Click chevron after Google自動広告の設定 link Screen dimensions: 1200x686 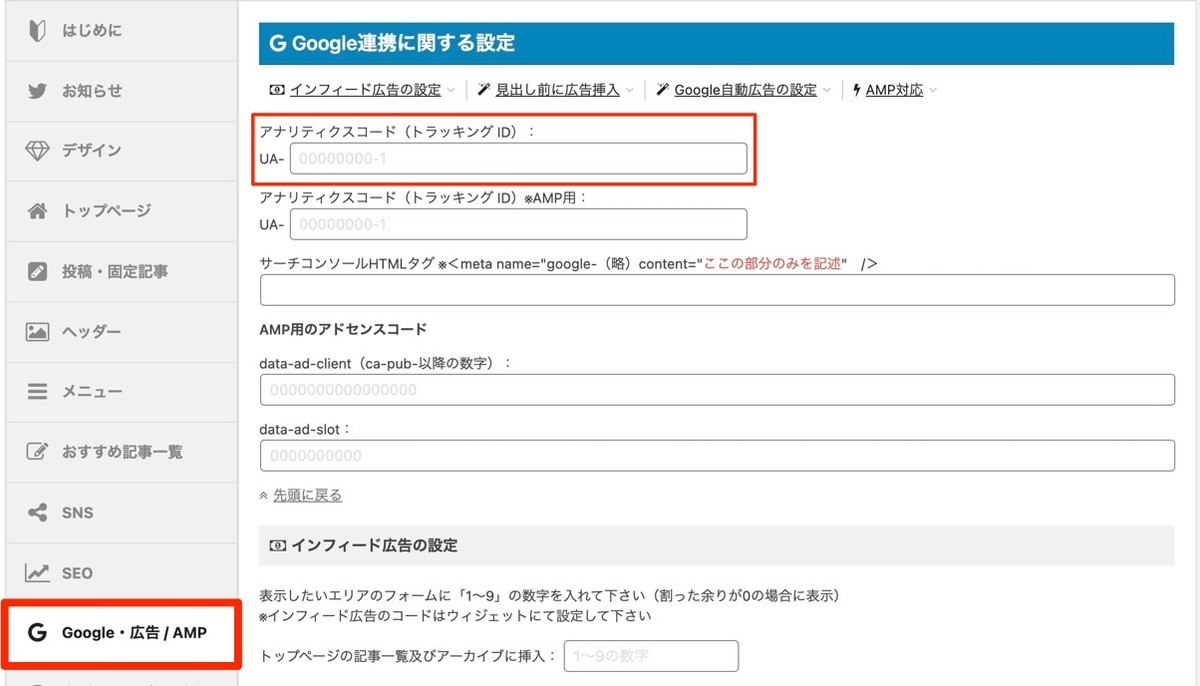pos(827,91)
